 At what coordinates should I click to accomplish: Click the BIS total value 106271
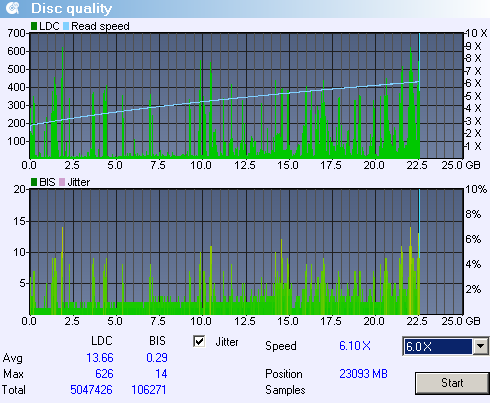pos(149,390)
